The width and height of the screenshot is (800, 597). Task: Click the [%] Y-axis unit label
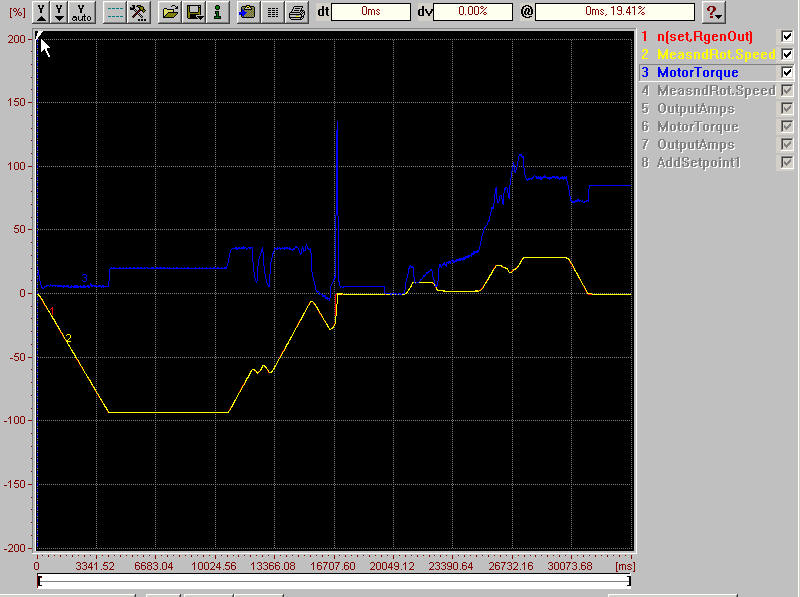tap(17, 12)
